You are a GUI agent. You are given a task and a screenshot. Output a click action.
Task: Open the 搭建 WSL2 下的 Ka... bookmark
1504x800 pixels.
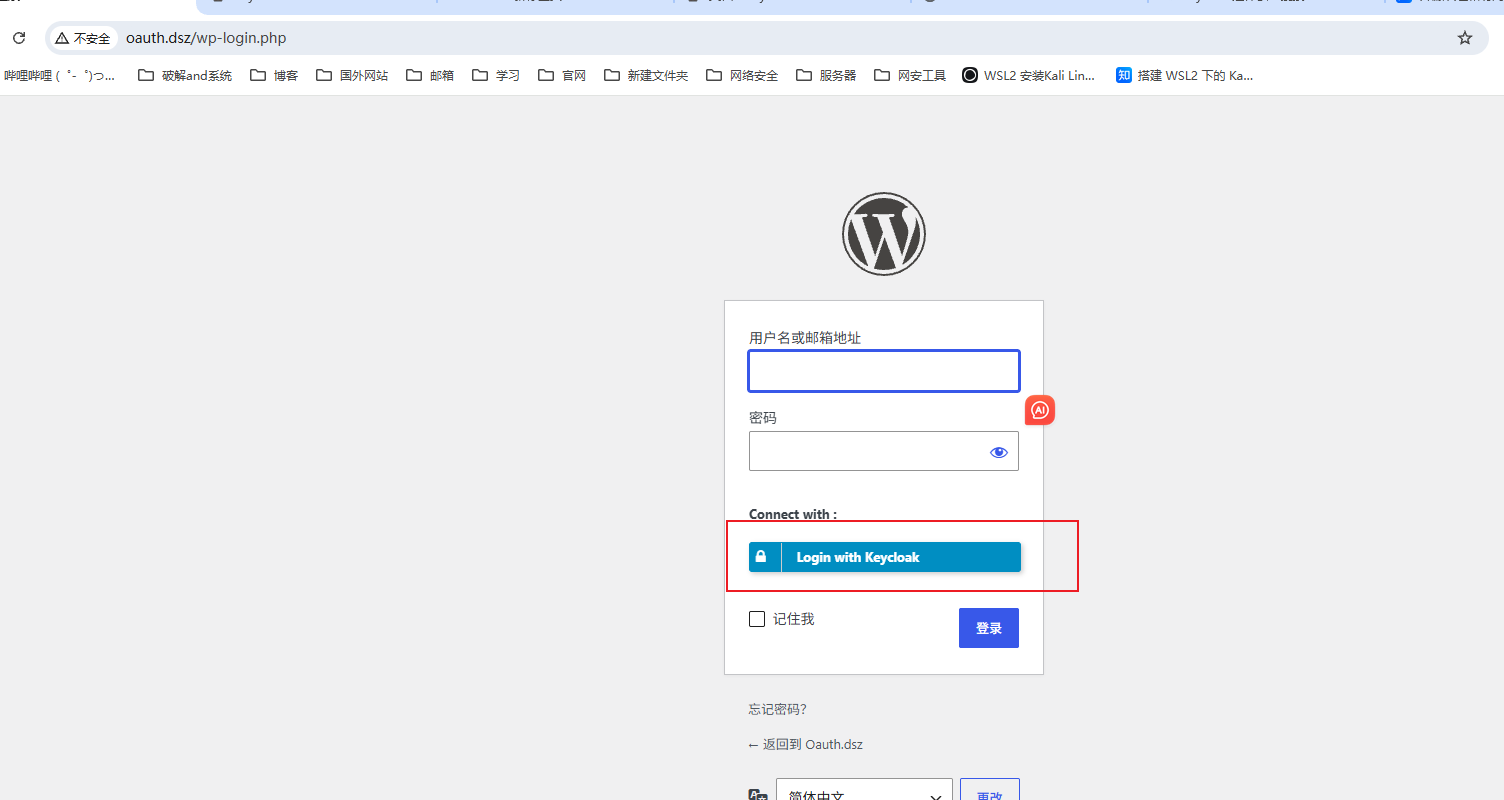(1185, 75)
